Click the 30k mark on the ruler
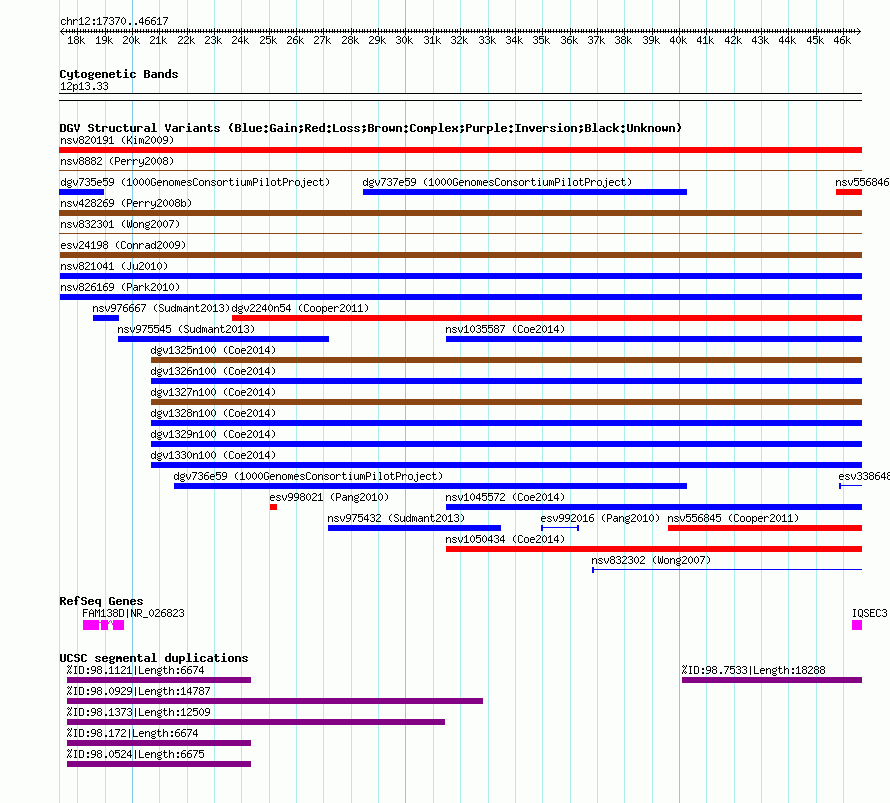This screenshot has width=890, height=803. (x=405, y=40)
